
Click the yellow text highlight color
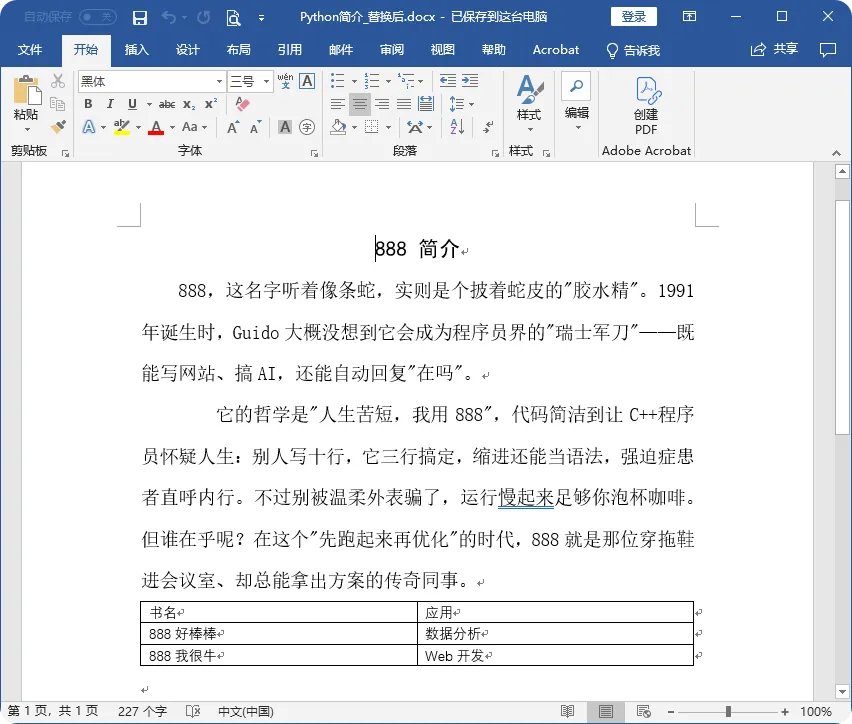point(122,128)
